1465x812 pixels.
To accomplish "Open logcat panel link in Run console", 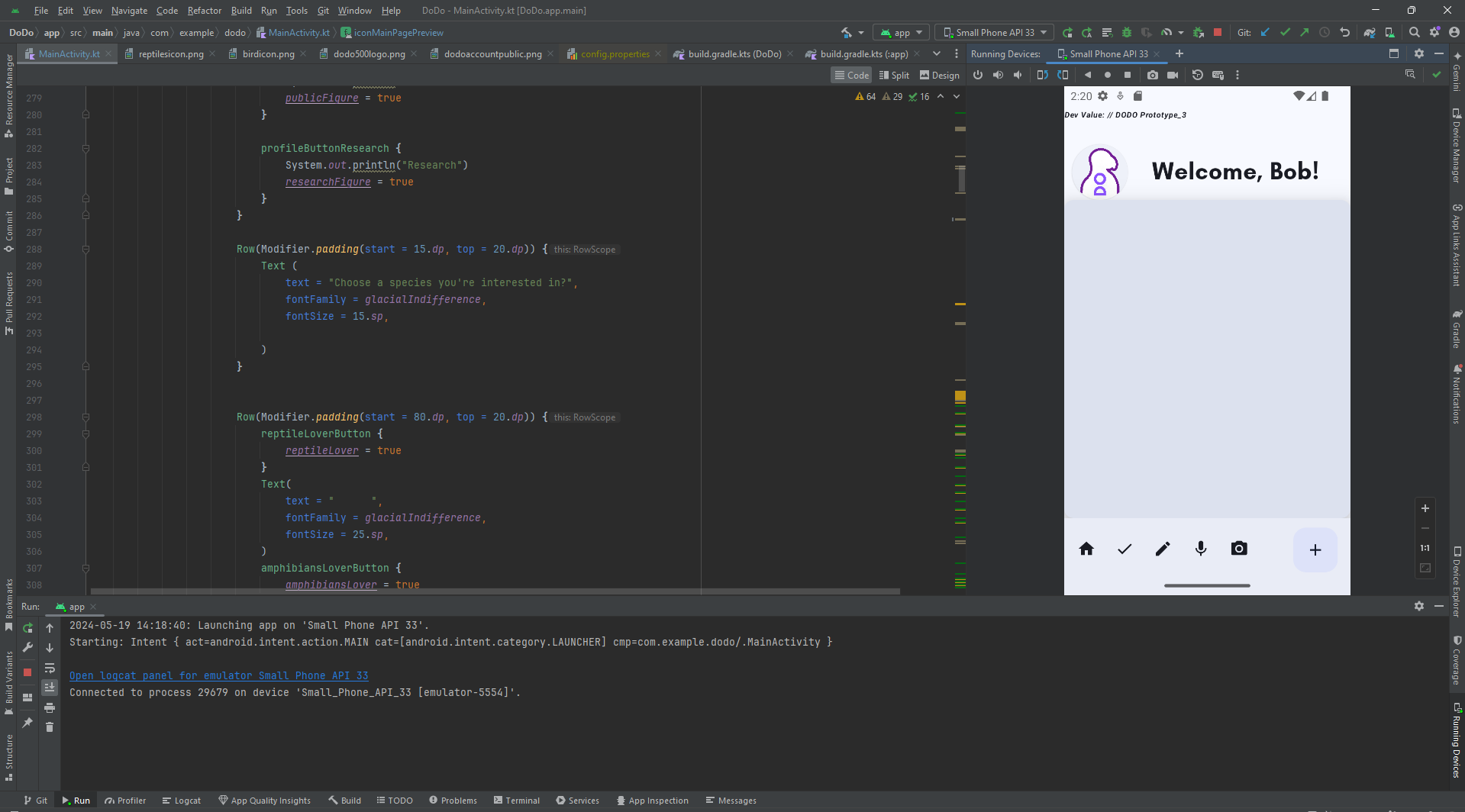I will coord(219,675).
